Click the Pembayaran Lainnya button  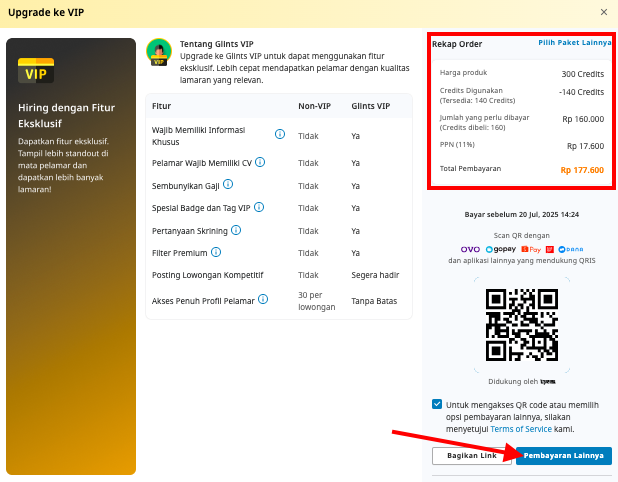click(564, 456)
